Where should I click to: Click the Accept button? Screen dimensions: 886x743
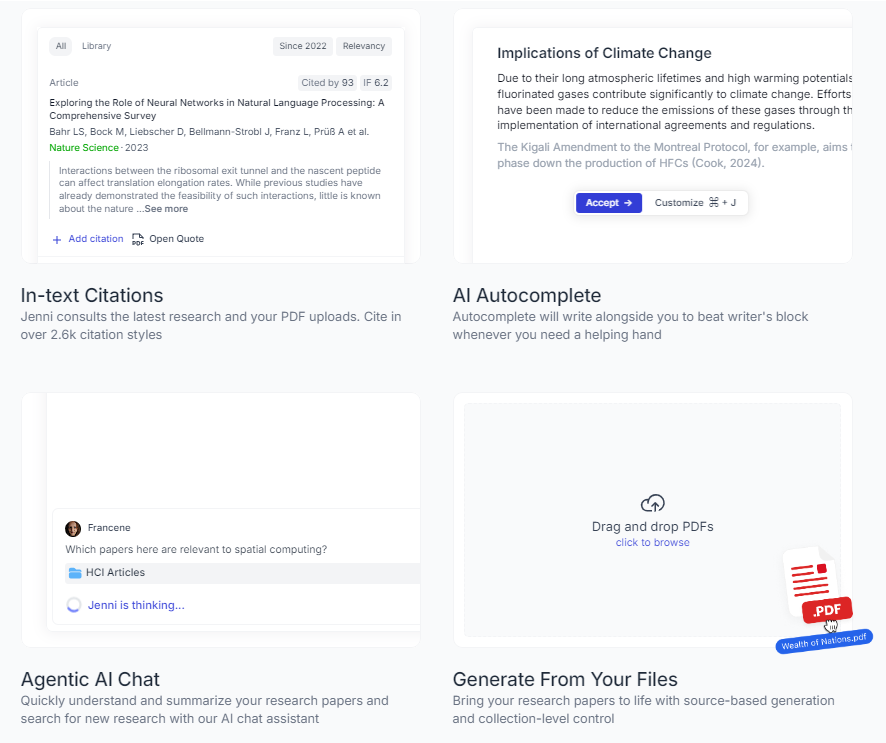[608, 203]
